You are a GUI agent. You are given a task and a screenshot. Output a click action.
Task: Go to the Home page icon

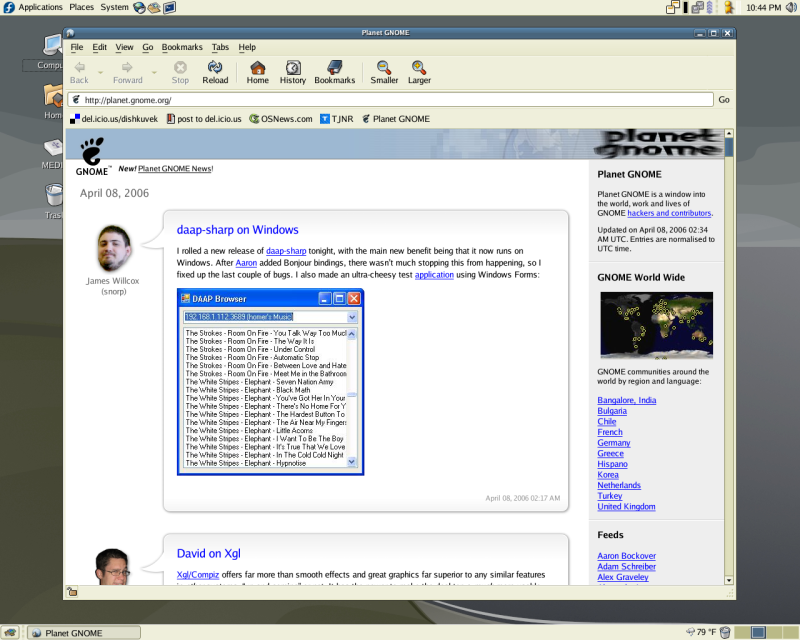click(258, 67)
